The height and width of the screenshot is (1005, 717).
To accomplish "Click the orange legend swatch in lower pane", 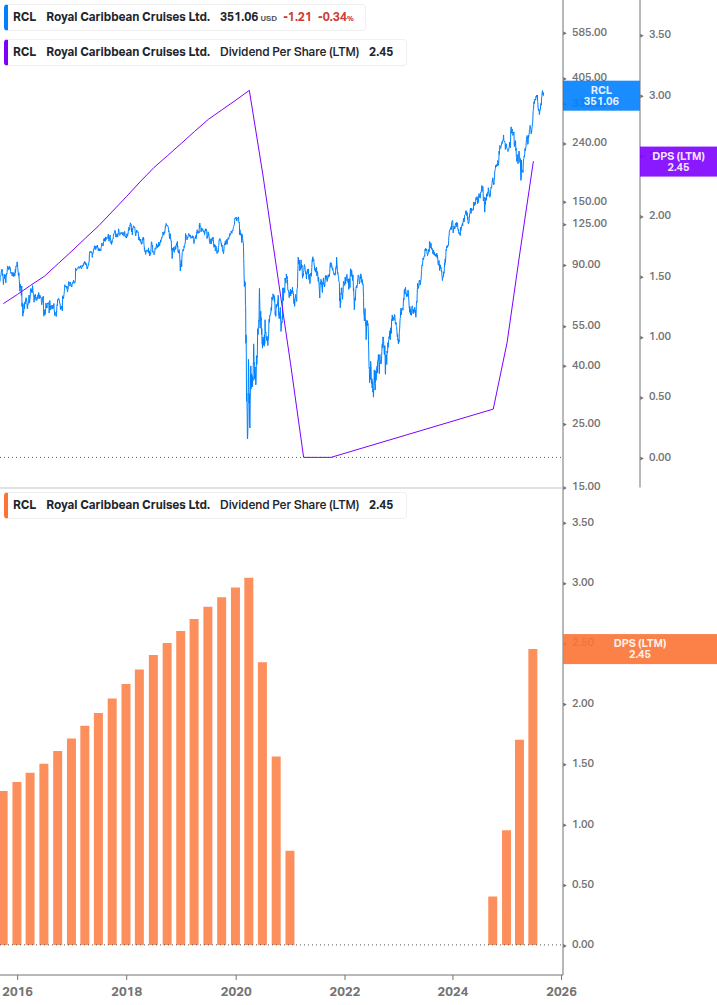I will [x=5, y=505].
